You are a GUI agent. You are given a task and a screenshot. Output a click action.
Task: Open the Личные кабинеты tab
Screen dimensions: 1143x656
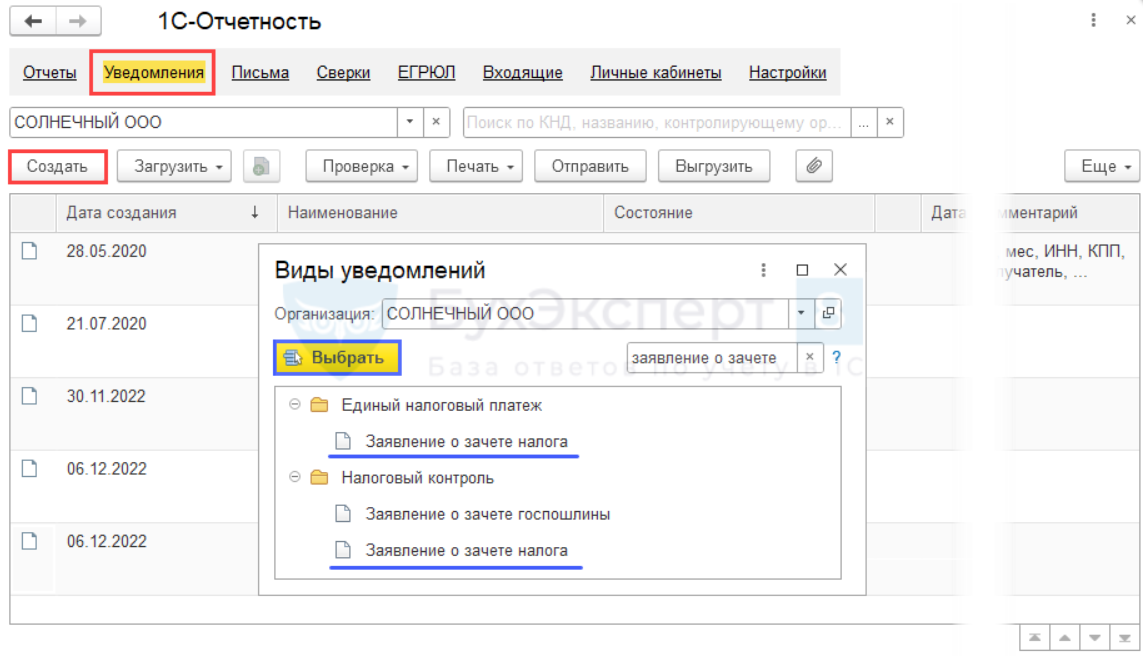[x=655, y=73]
